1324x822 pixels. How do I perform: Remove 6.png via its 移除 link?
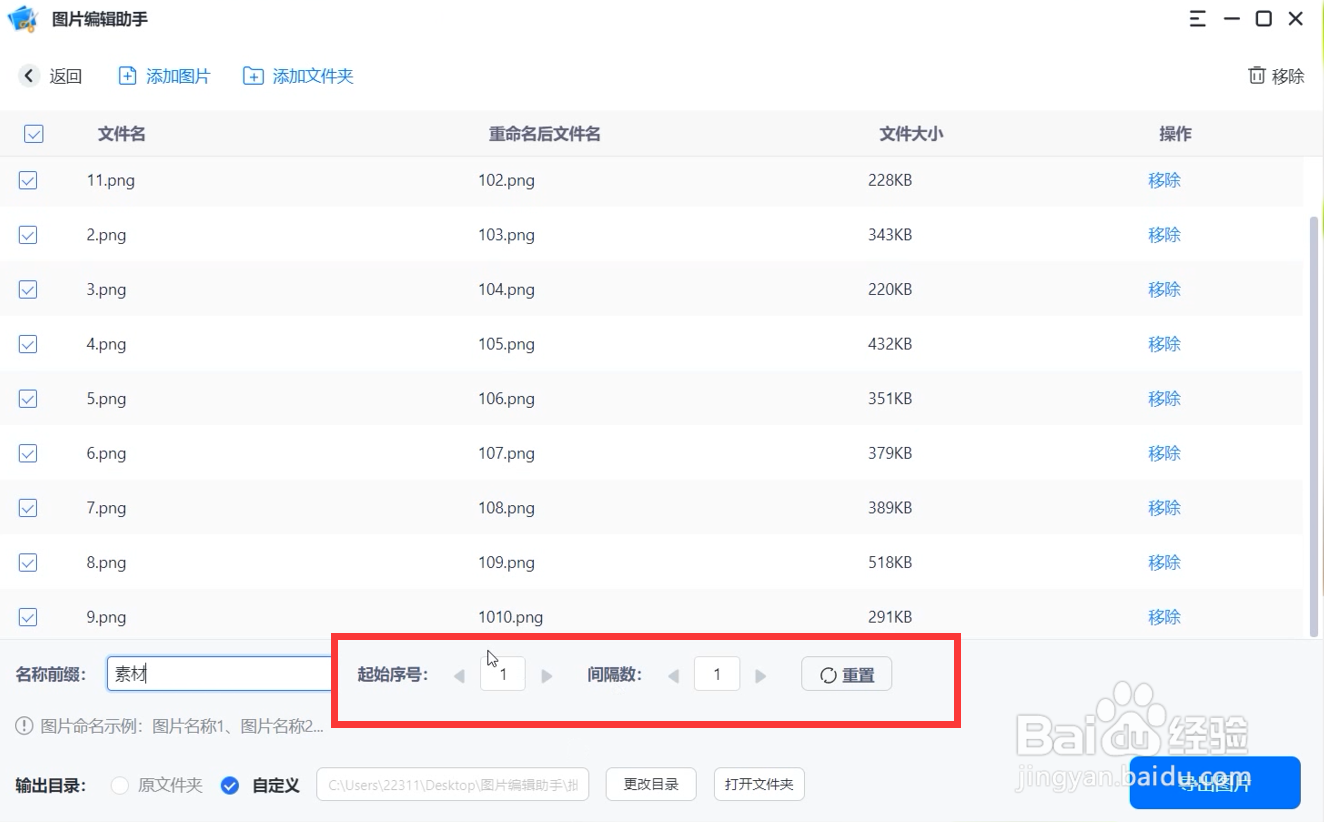point(1164,453)
